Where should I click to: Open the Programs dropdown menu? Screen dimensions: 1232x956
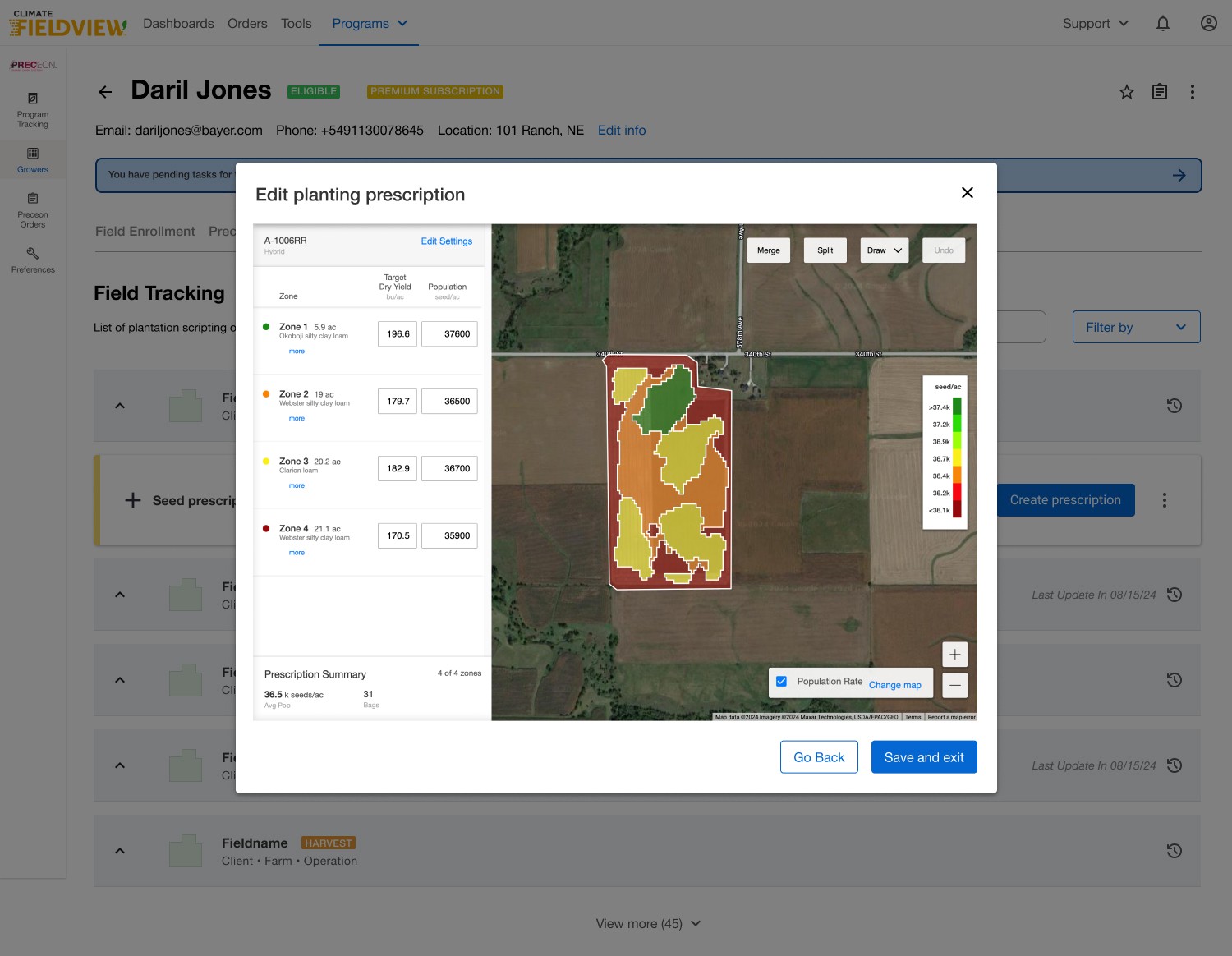[370, 23]
